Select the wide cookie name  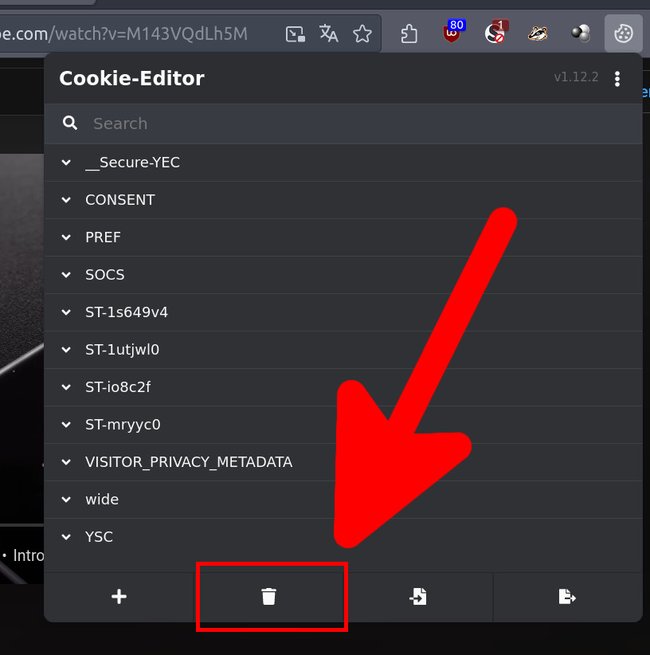click(x=102, y=499)
